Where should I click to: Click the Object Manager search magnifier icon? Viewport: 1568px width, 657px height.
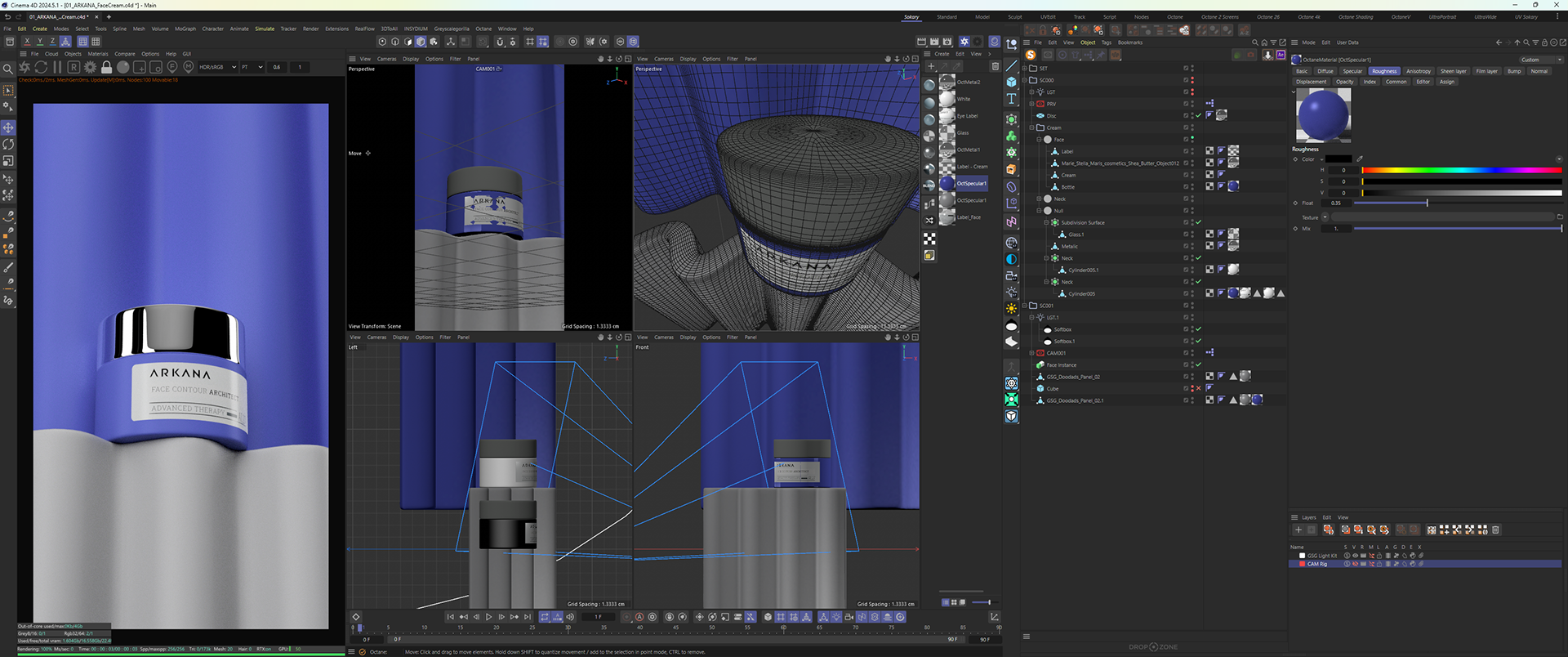click(x=1255, y=42)
